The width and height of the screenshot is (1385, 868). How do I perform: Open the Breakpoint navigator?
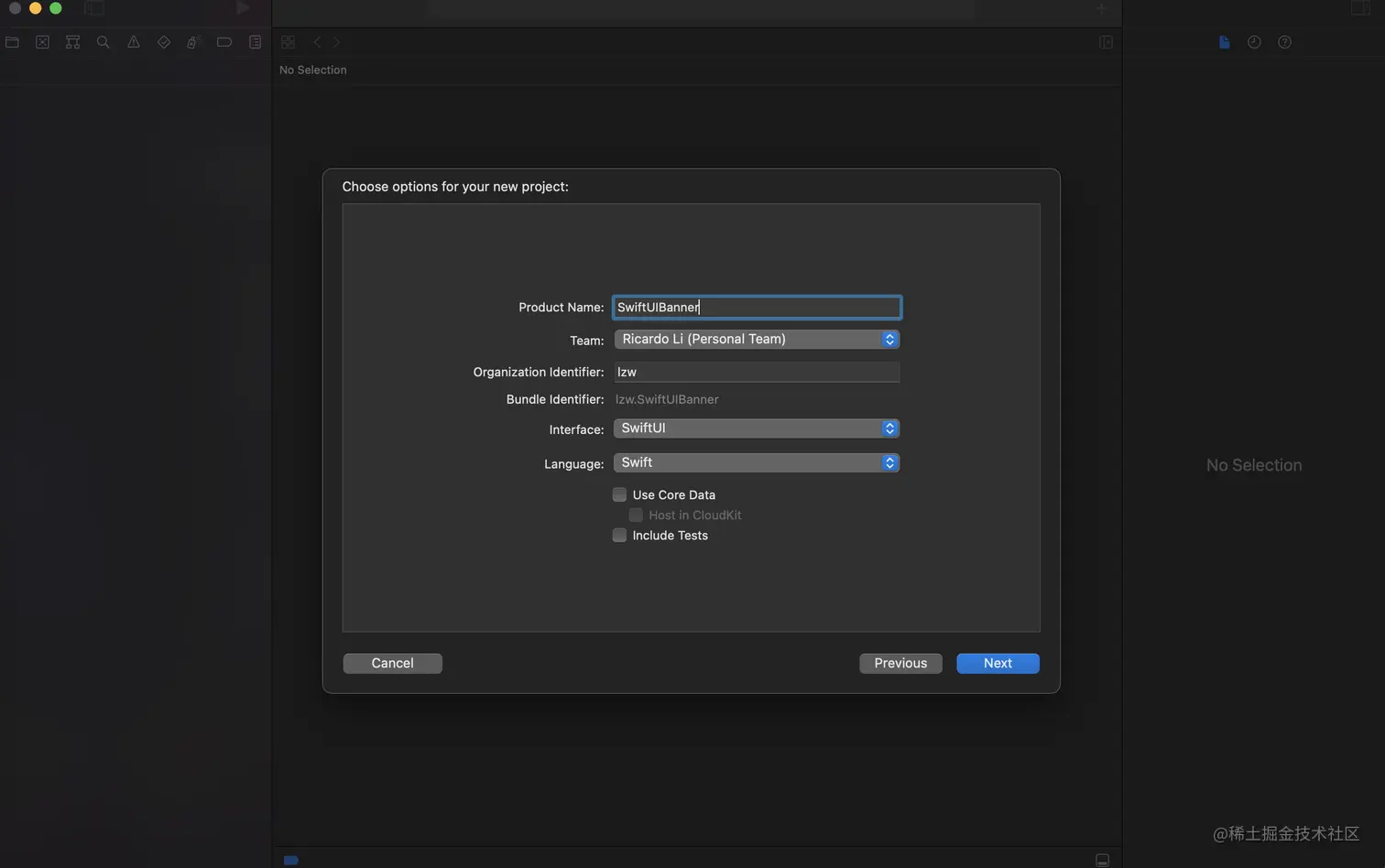224,42
